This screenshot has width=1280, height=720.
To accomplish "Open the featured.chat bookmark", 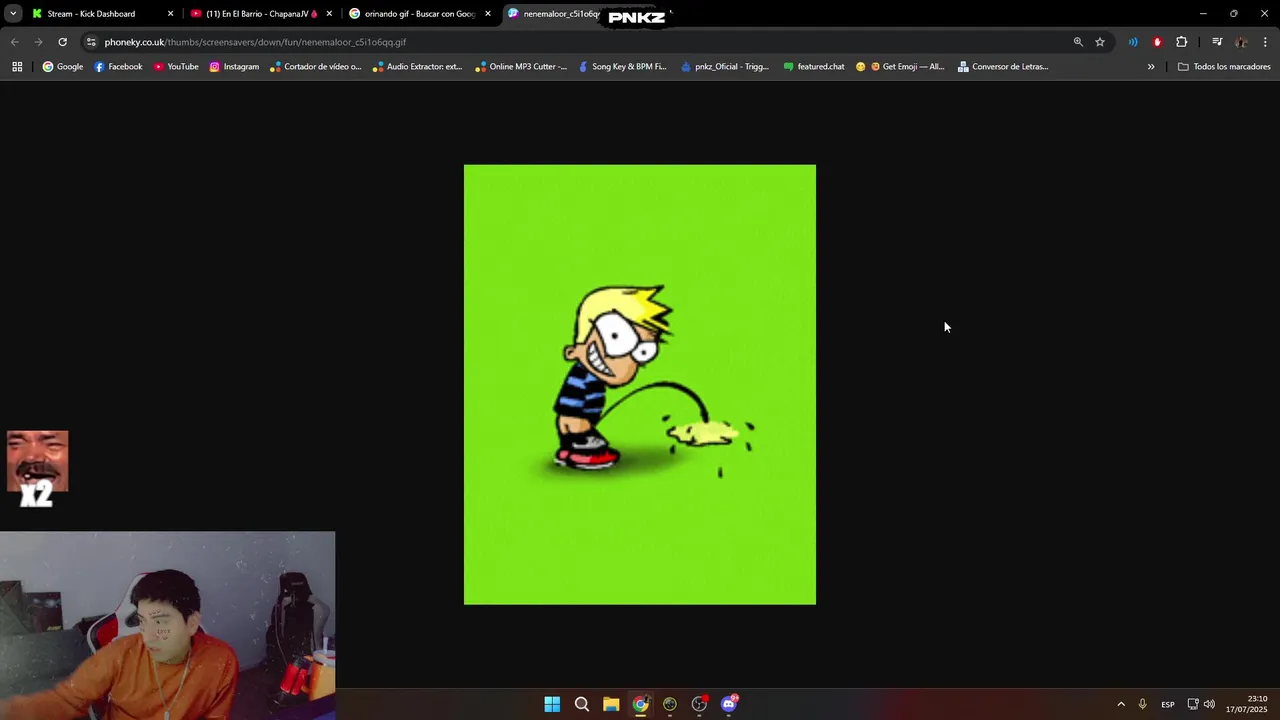I will click(813, 67).
